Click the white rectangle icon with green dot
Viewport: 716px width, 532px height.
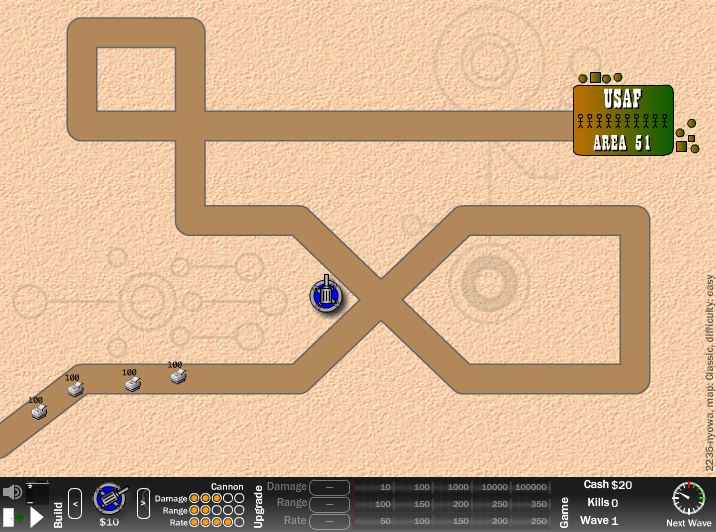(x=13, y=517)
